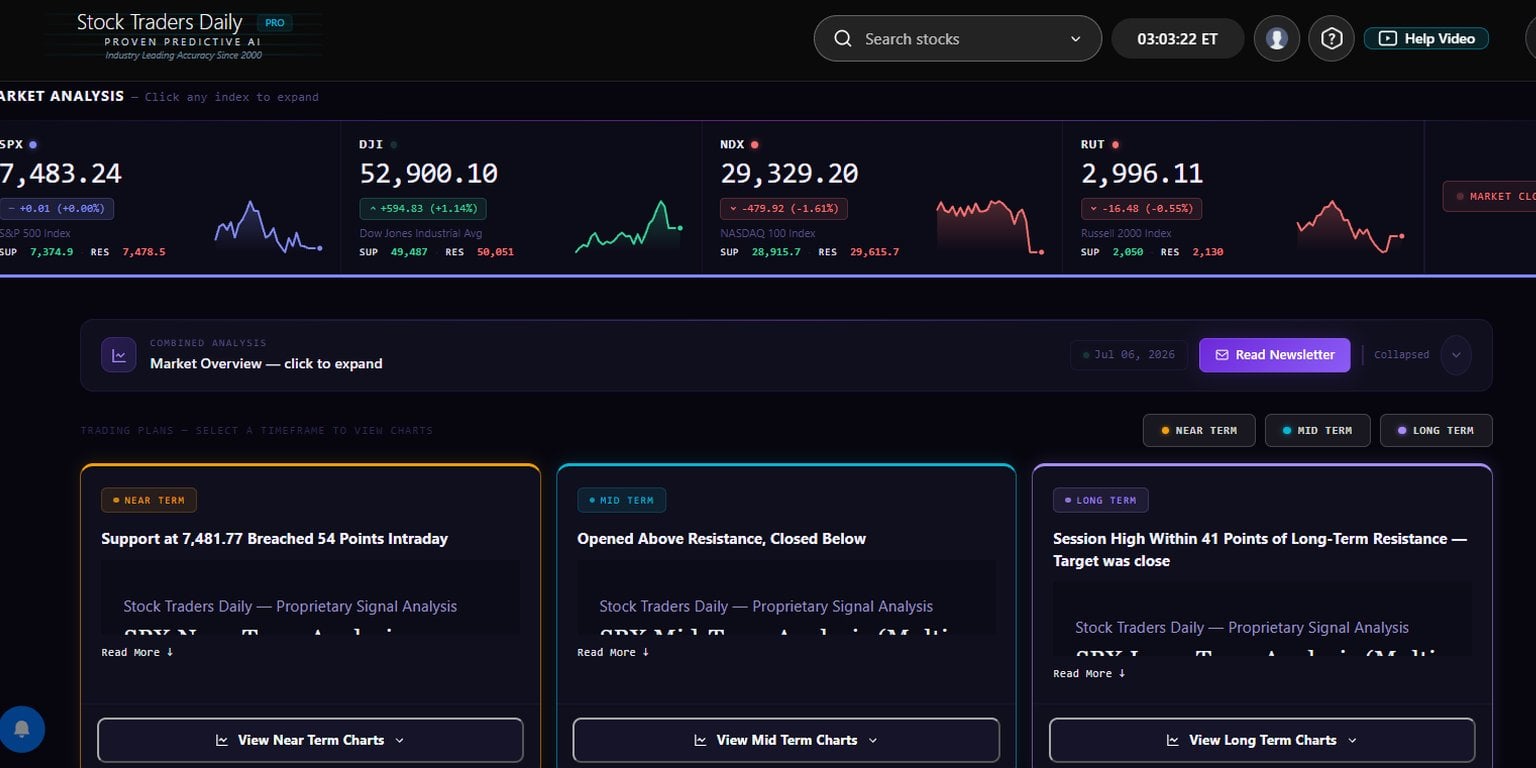Click chart icon in View Long Term Charts
Viewport: 1536px width, 768px height.
tap(1173, 741)
